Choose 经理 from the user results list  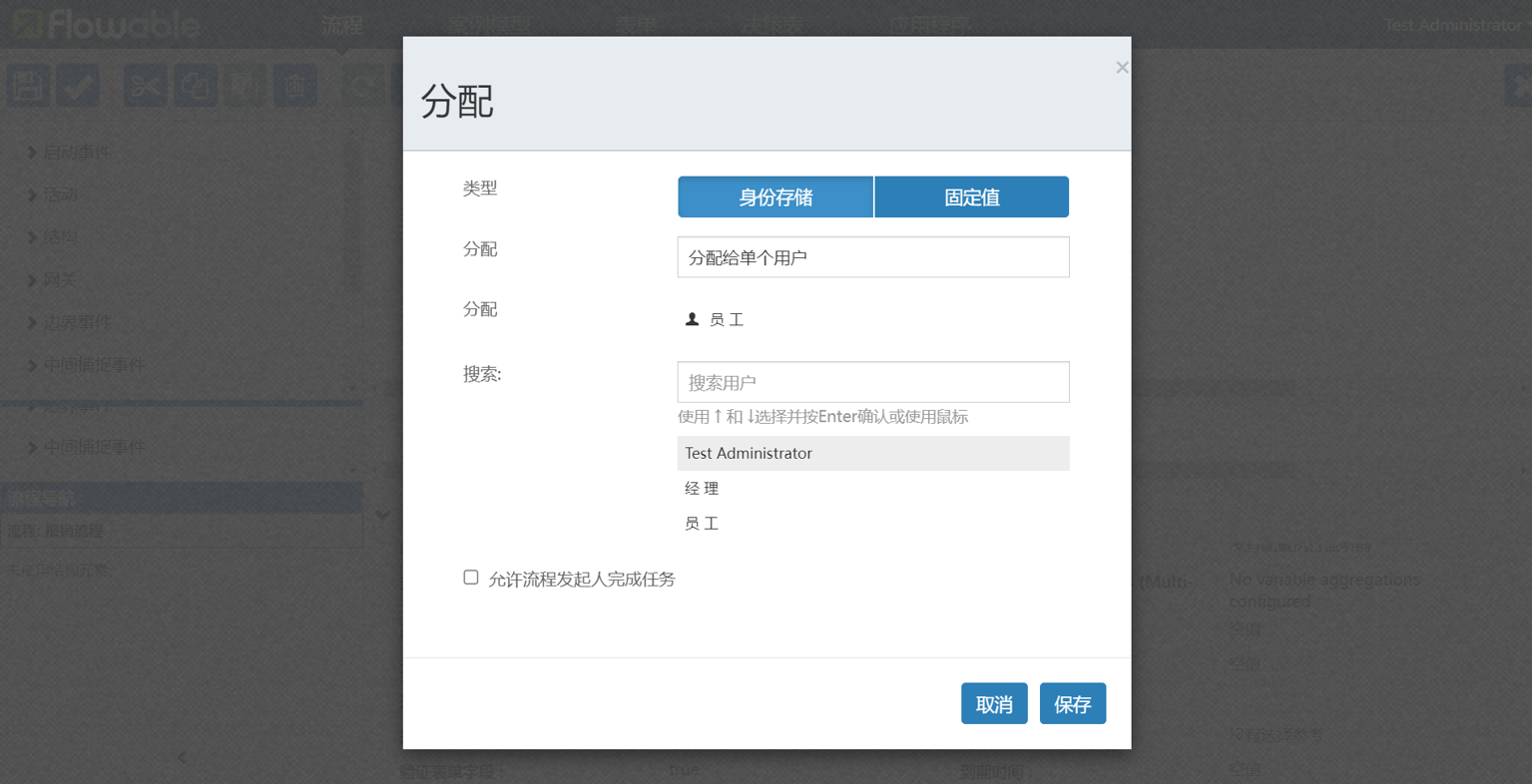coord(702,488)
